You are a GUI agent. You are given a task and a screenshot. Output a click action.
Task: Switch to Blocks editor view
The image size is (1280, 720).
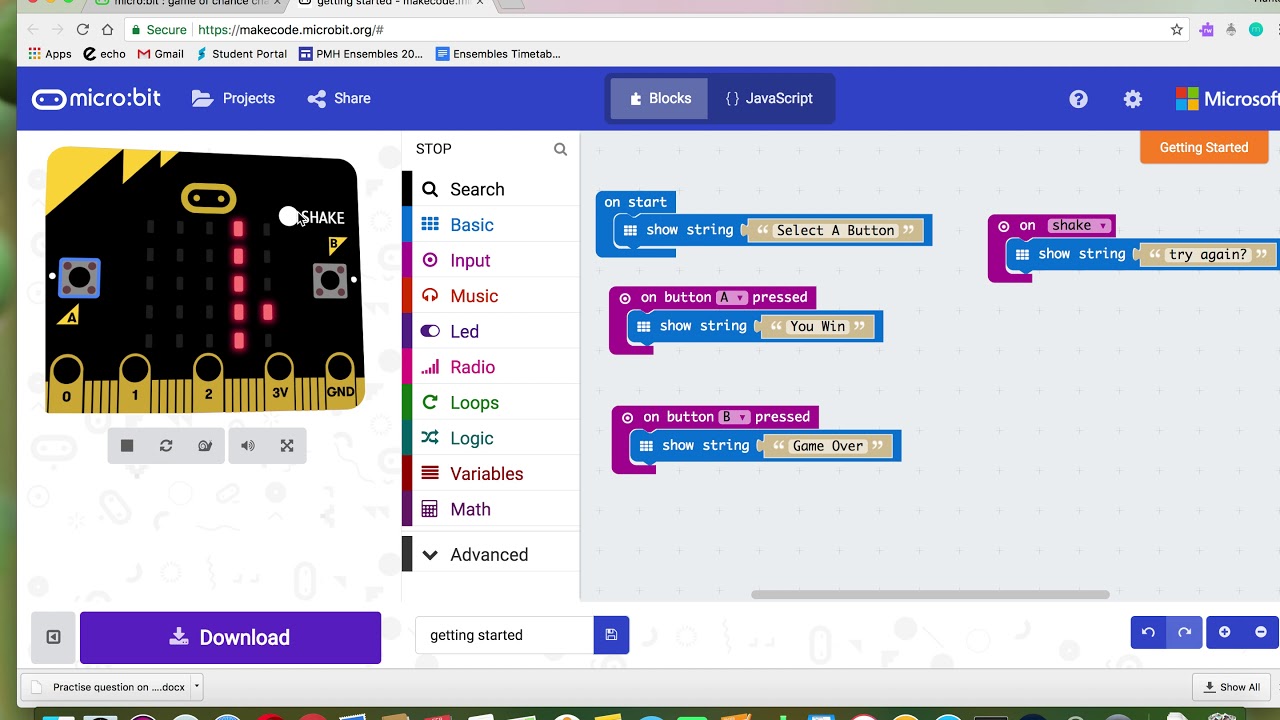click(x=660, y=98)
